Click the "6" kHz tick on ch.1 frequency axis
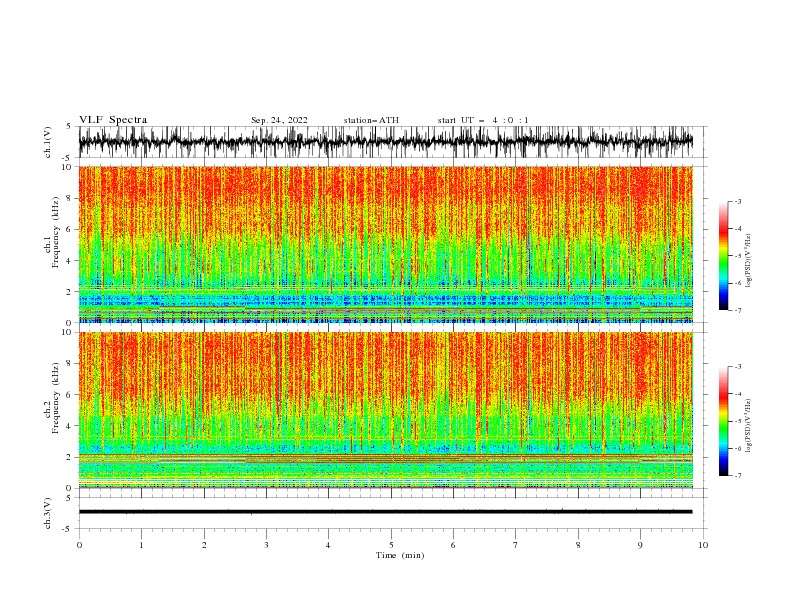 point(70,229)
